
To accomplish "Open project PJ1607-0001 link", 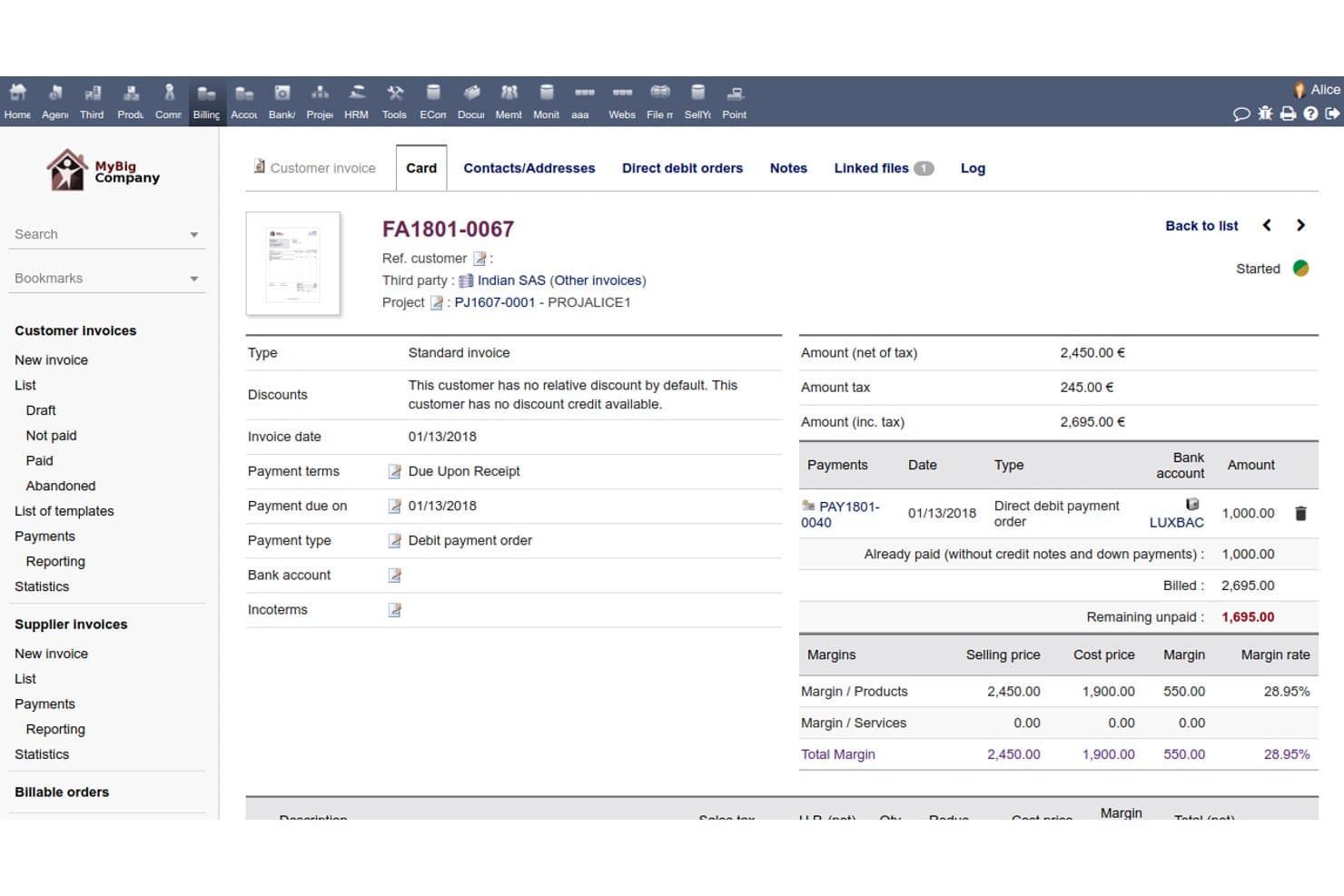I will tap(495, 302).
